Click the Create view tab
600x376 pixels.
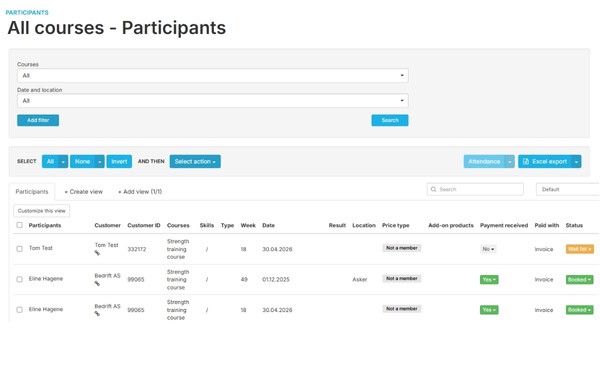click(84, 192)
